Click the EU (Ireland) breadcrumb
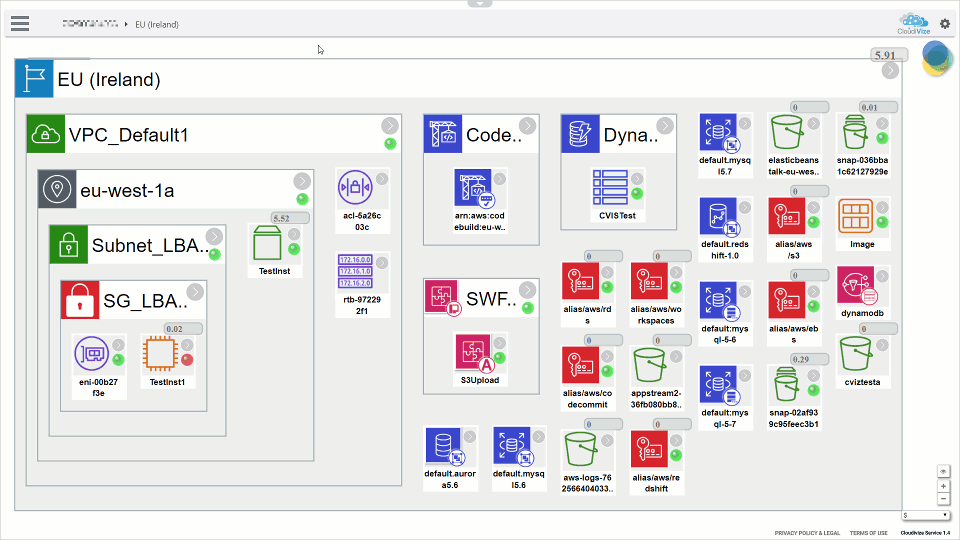The image size is (960, 540). [x=157, y=24]
